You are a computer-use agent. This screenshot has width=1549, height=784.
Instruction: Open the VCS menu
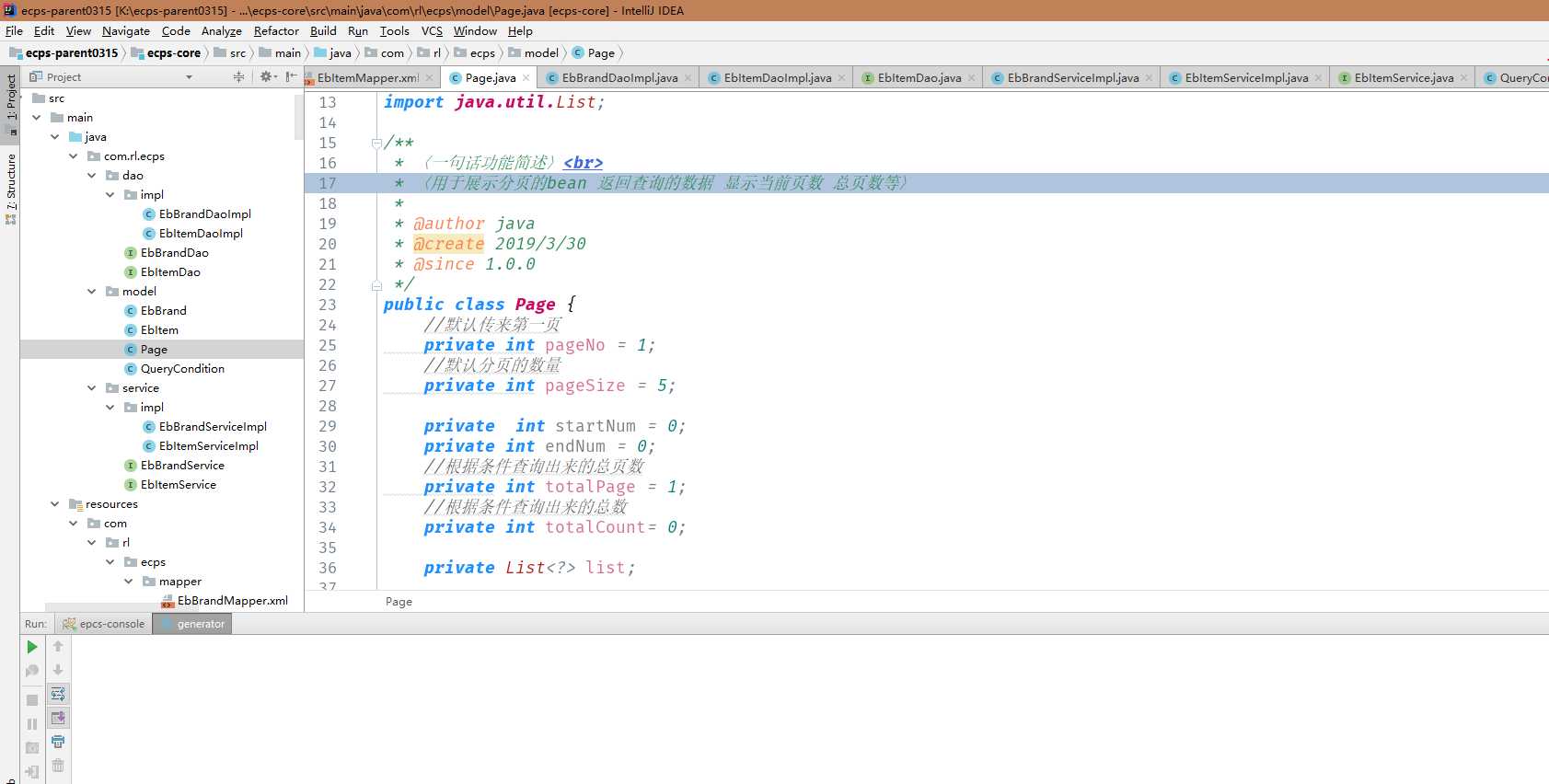(432, 30)
